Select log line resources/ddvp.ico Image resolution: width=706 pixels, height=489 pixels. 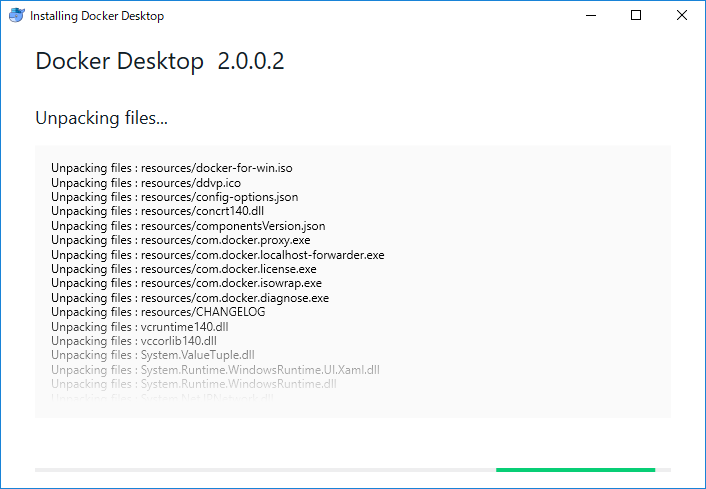(x=146, y=183)
